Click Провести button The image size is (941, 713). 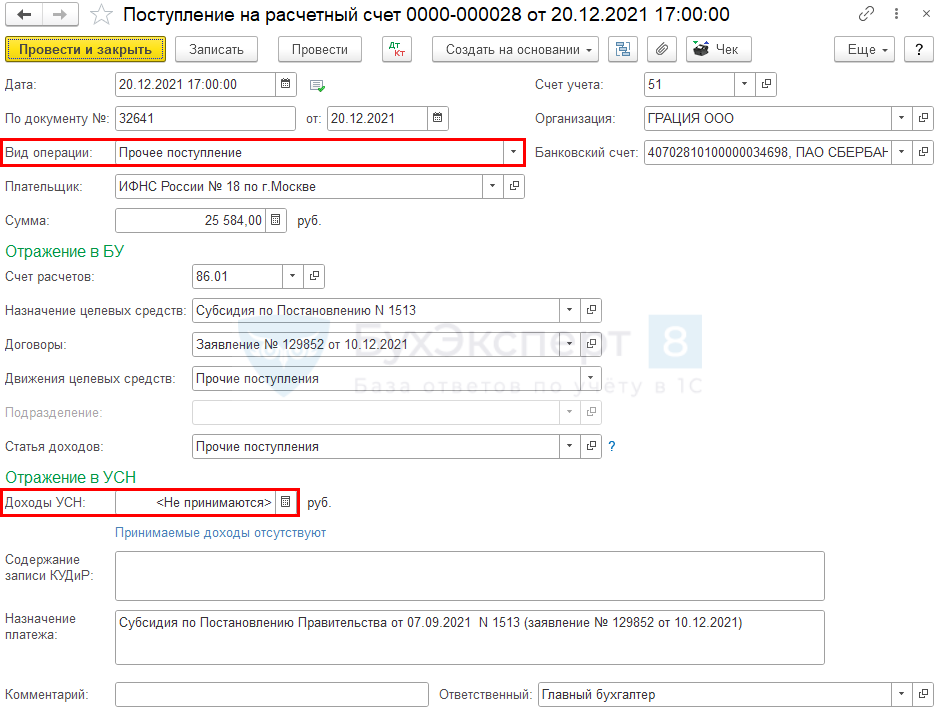(x=320, y=49)
